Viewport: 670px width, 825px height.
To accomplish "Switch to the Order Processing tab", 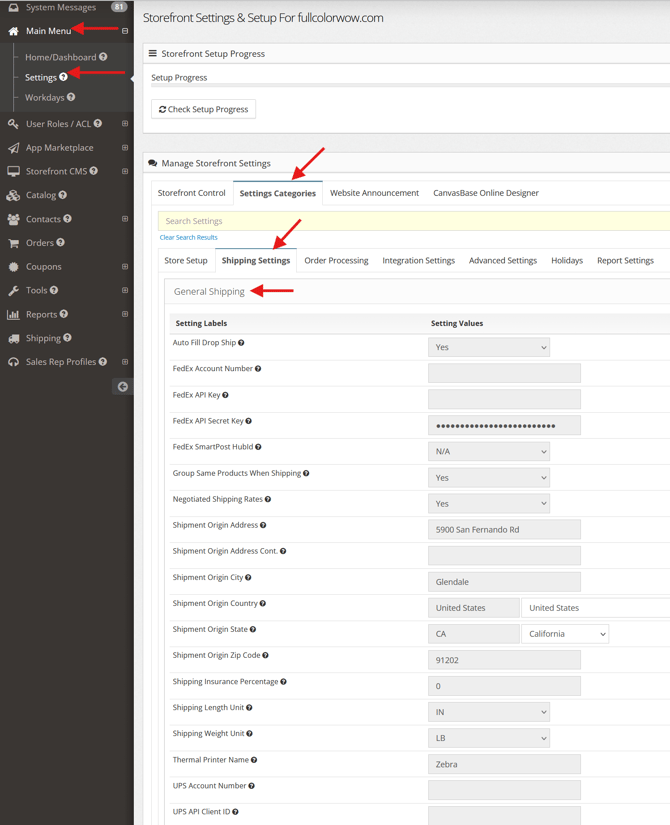I will point(336,261).
